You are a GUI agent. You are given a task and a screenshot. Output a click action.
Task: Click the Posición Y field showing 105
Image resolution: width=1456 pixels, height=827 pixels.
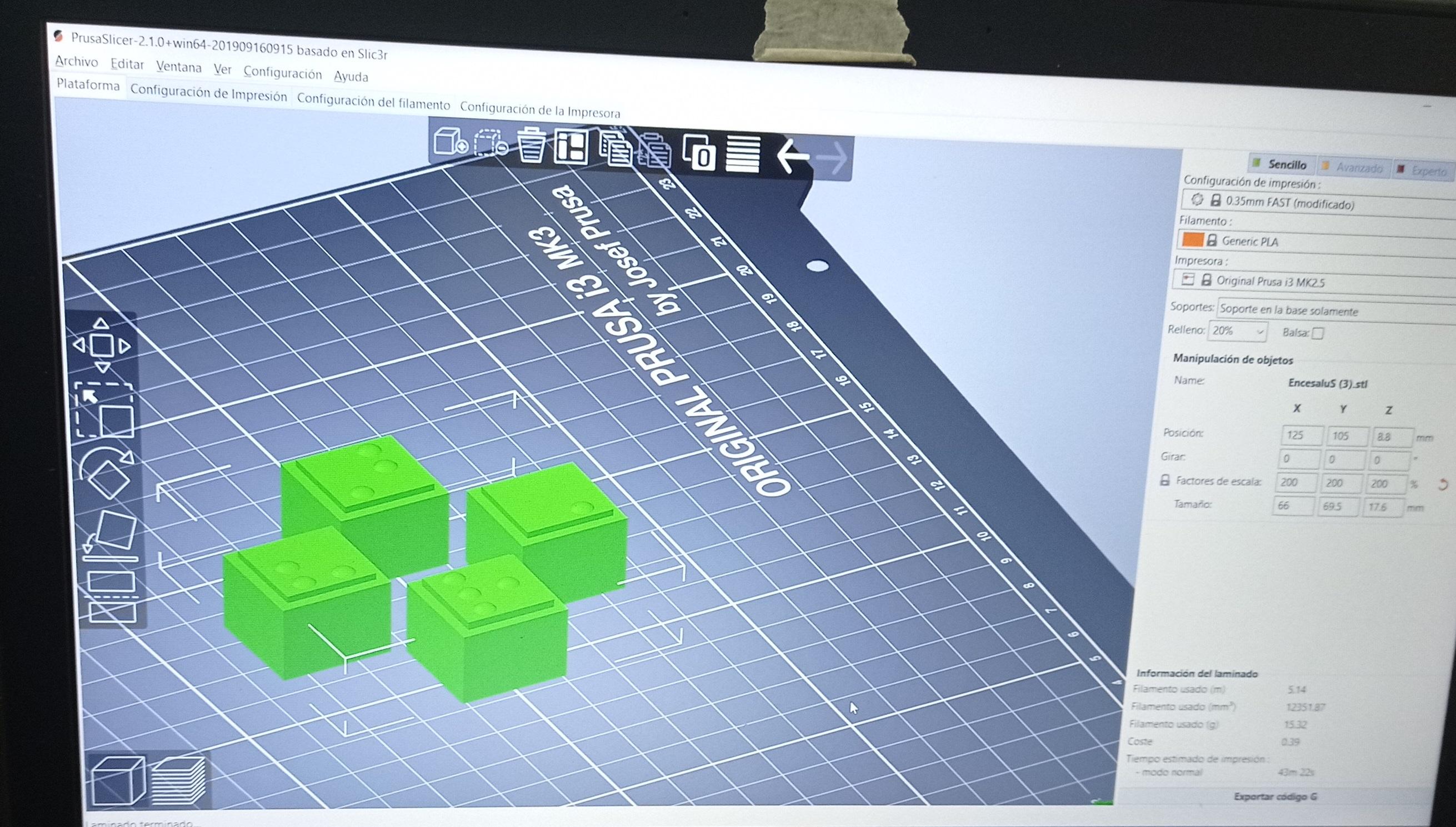tap(1347, 436)
